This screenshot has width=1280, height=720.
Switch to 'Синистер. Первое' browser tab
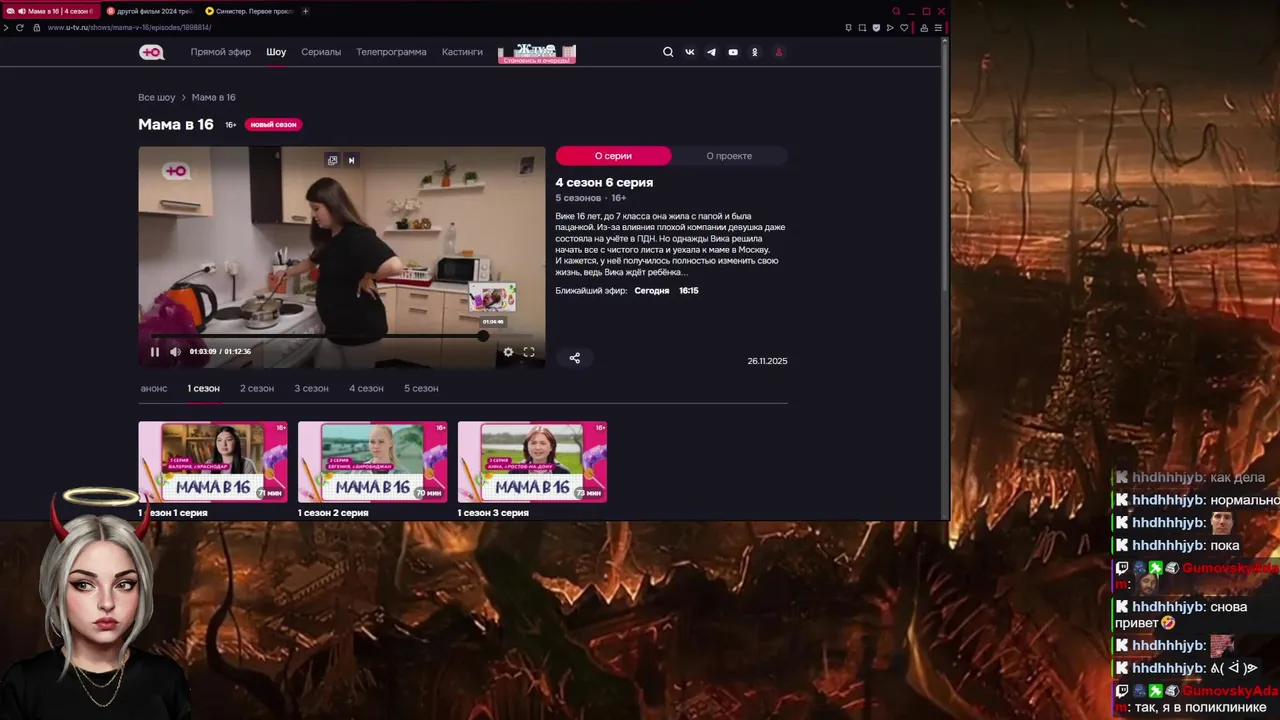(x=248, y=11)
